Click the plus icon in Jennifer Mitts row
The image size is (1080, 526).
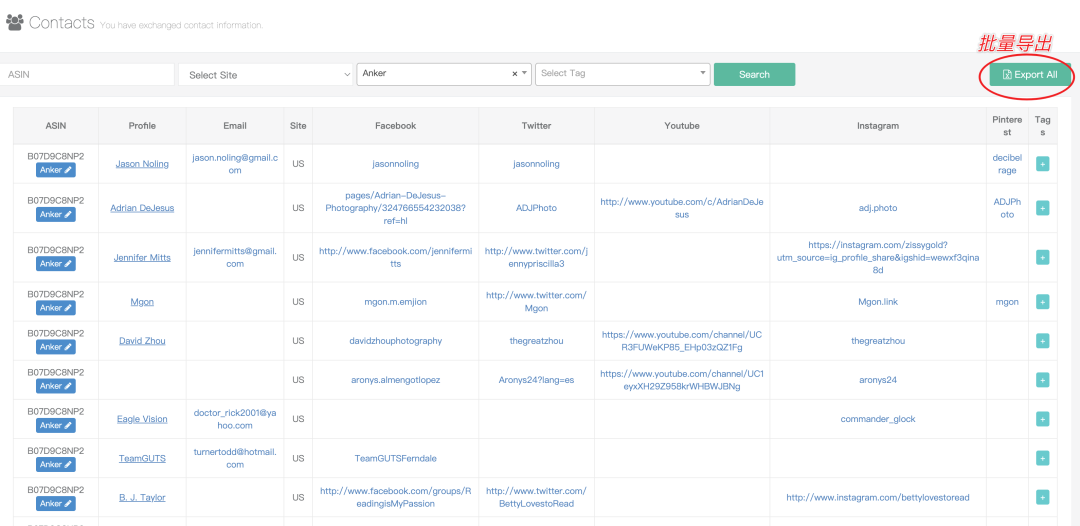(1042, 257)
